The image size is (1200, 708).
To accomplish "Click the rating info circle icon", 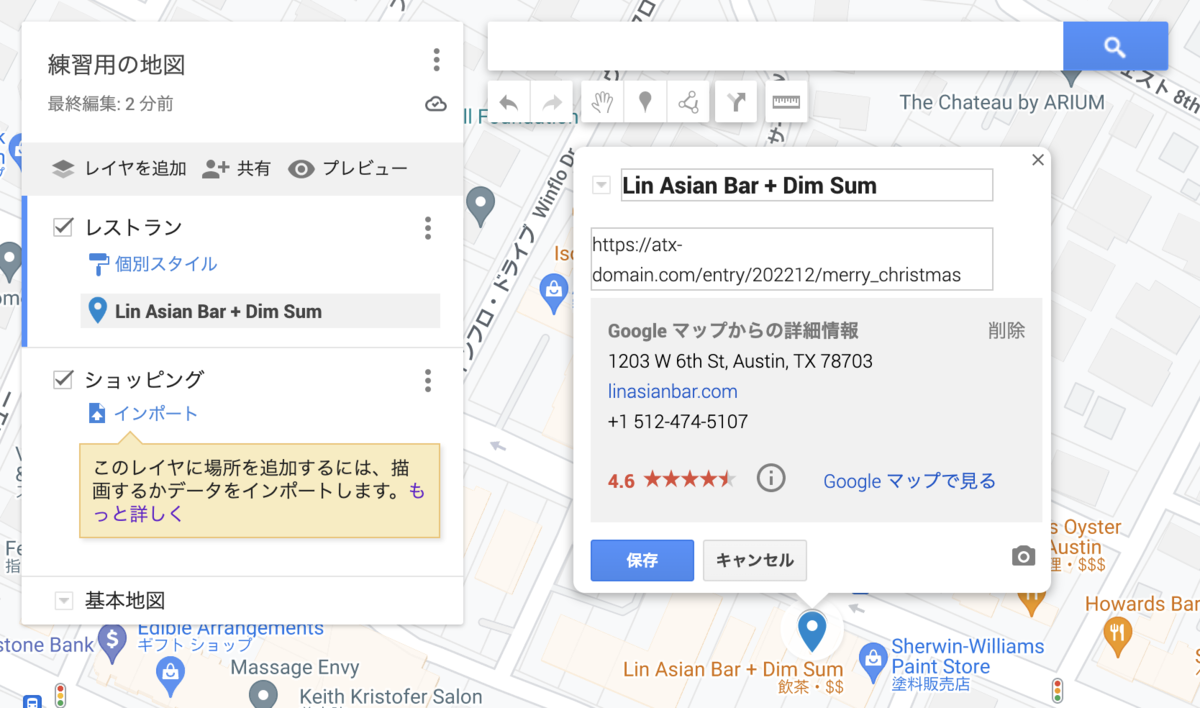I will pos(771,478).
